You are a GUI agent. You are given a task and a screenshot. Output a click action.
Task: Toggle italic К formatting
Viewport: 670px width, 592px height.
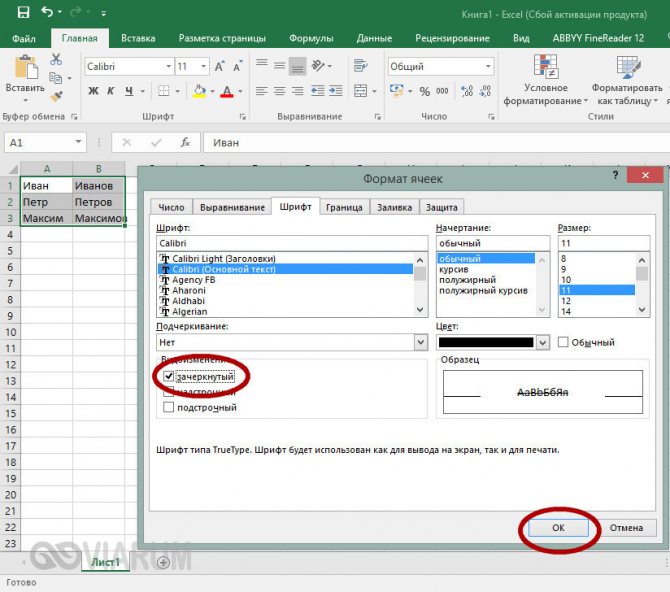click(111, 91)
